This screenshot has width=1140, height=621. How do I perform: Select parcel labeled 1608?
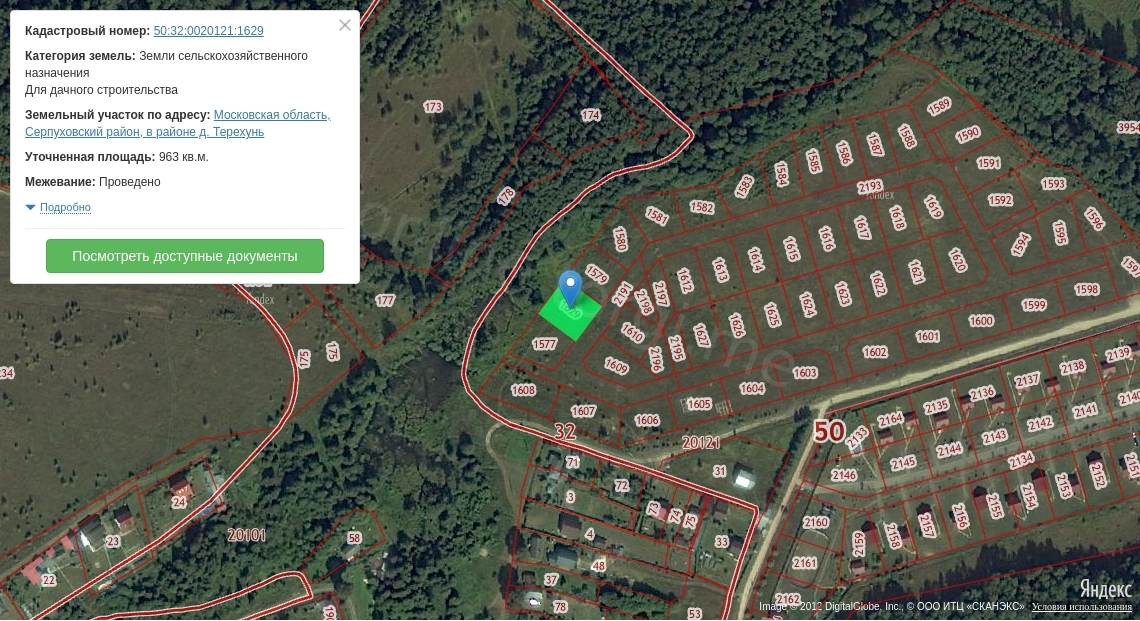click(523, 390)
